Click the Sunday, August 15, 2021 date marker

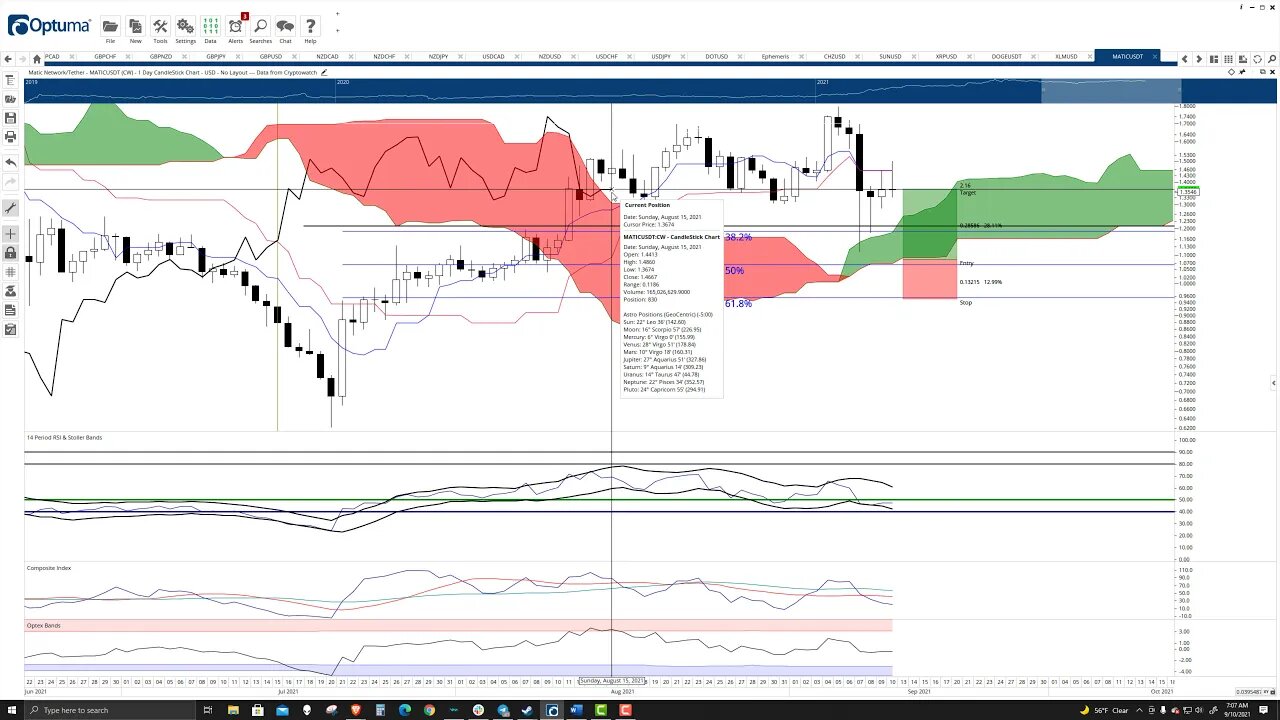[612, 681]
